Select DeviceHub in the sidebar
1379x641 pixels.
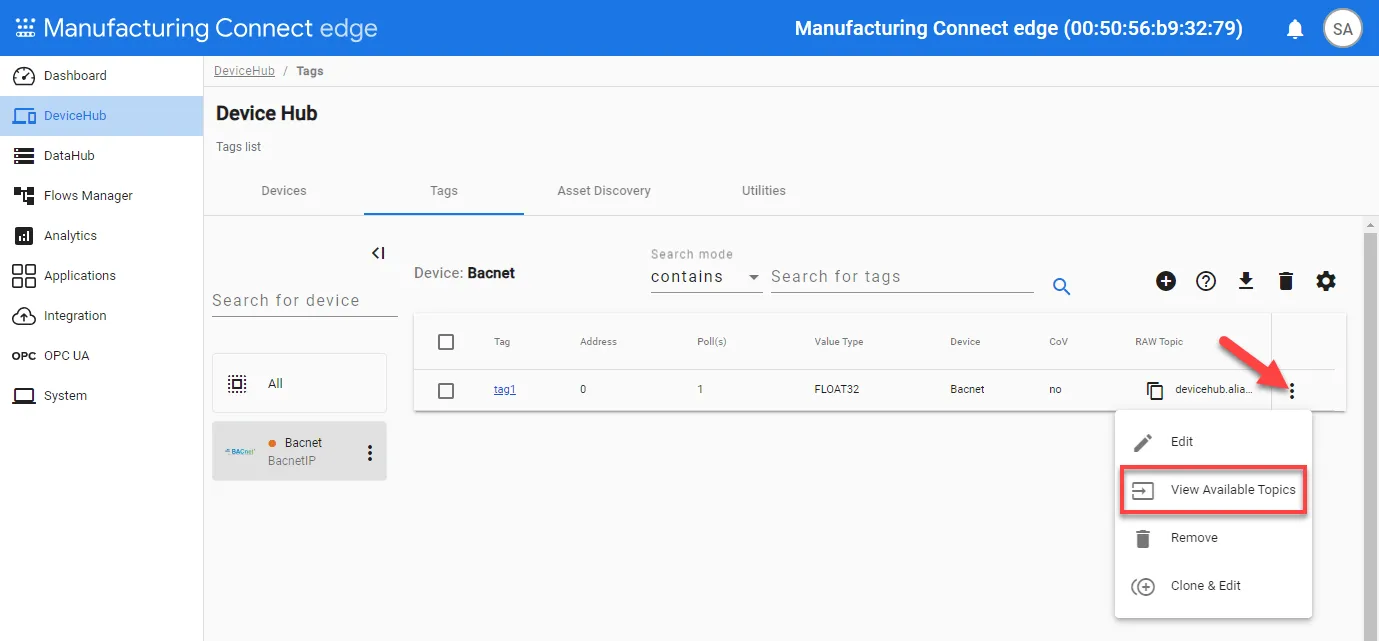coord(101,116)
